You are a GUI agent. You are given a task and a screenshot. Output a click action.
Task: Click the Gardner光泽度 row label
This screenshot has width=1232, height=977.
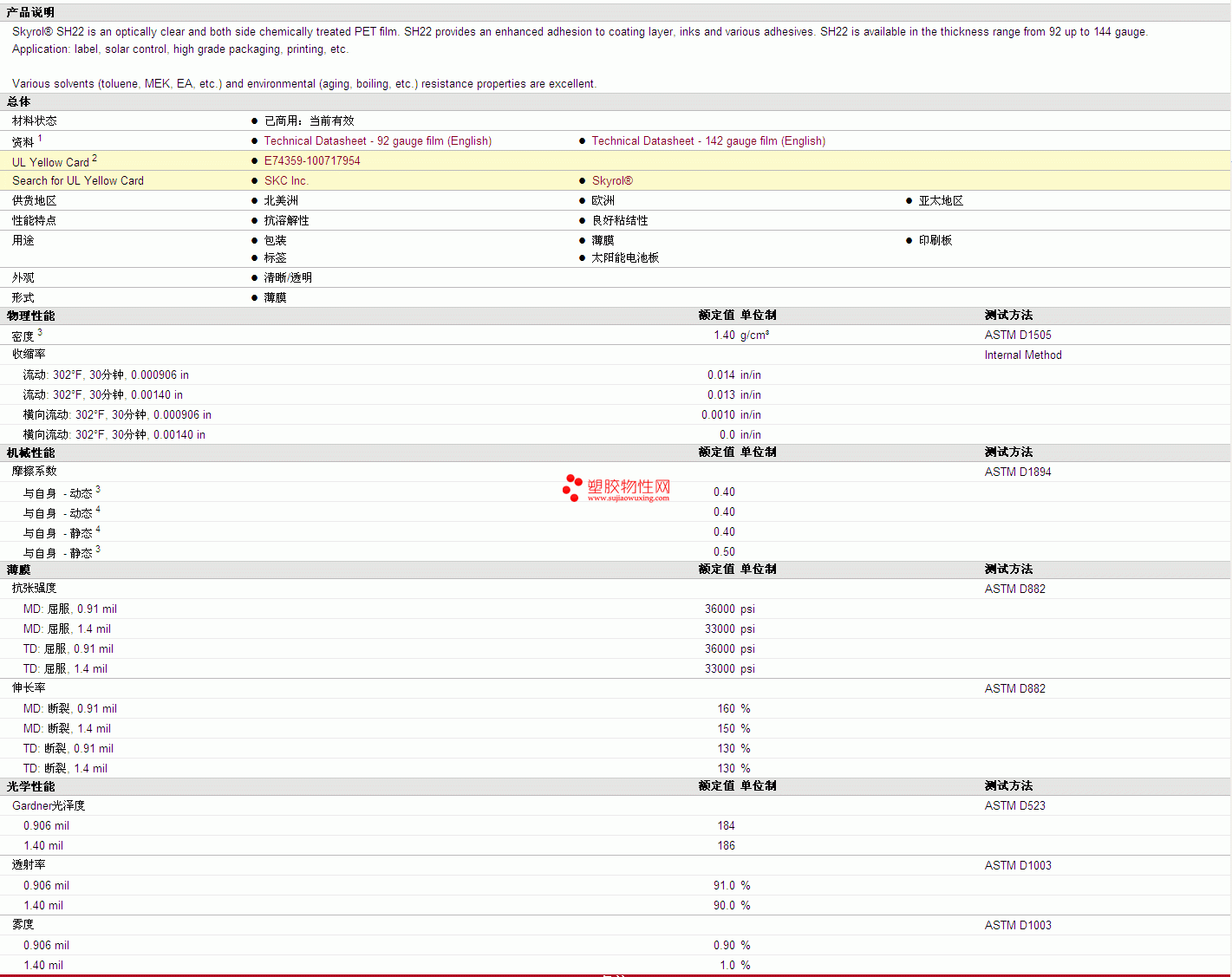click(x=49, y=806)
